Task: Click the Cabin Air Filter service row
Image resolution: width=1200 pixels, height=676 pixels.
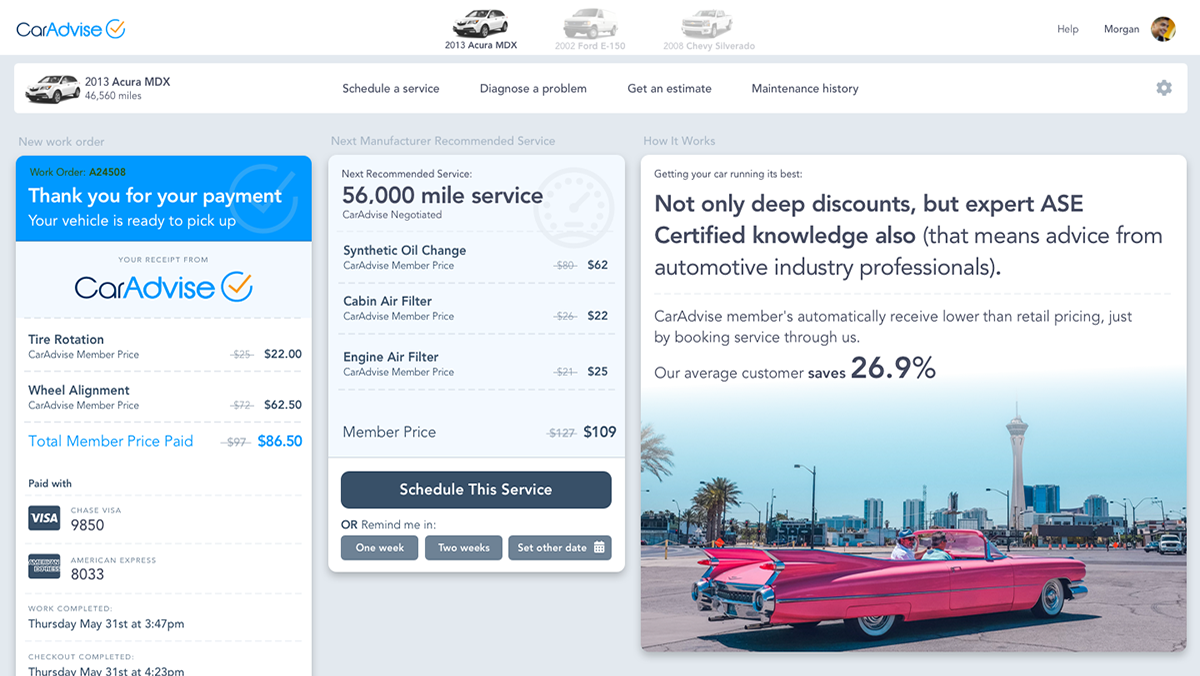Action: click(476, 308)
